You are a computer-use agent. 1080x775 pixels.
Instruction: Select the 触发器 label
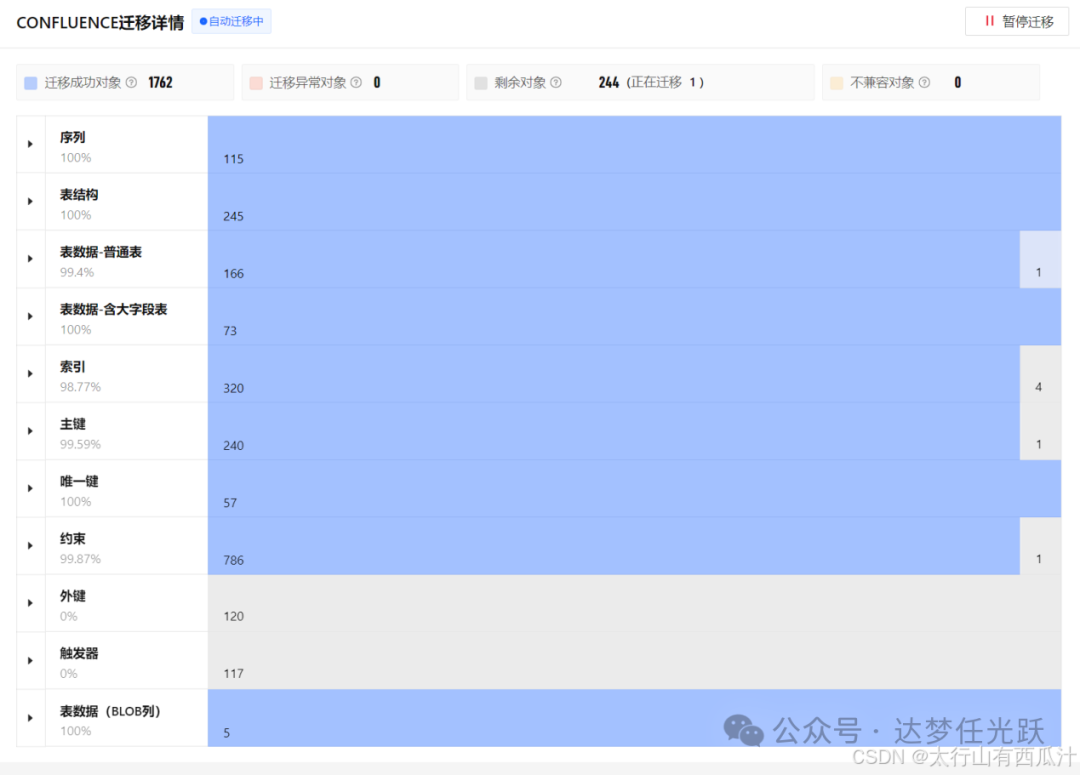point(79,653)
